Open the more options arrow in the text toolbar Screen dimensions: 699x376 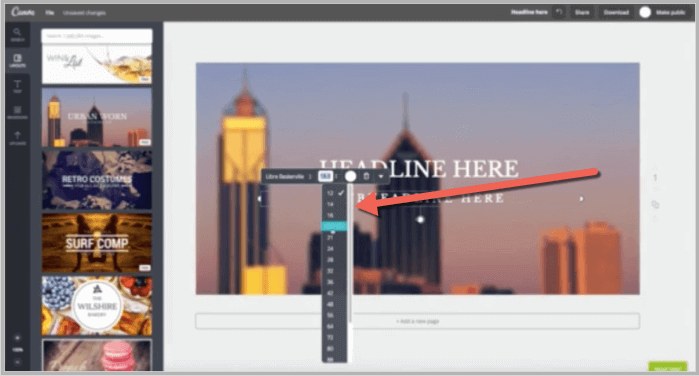381,177
